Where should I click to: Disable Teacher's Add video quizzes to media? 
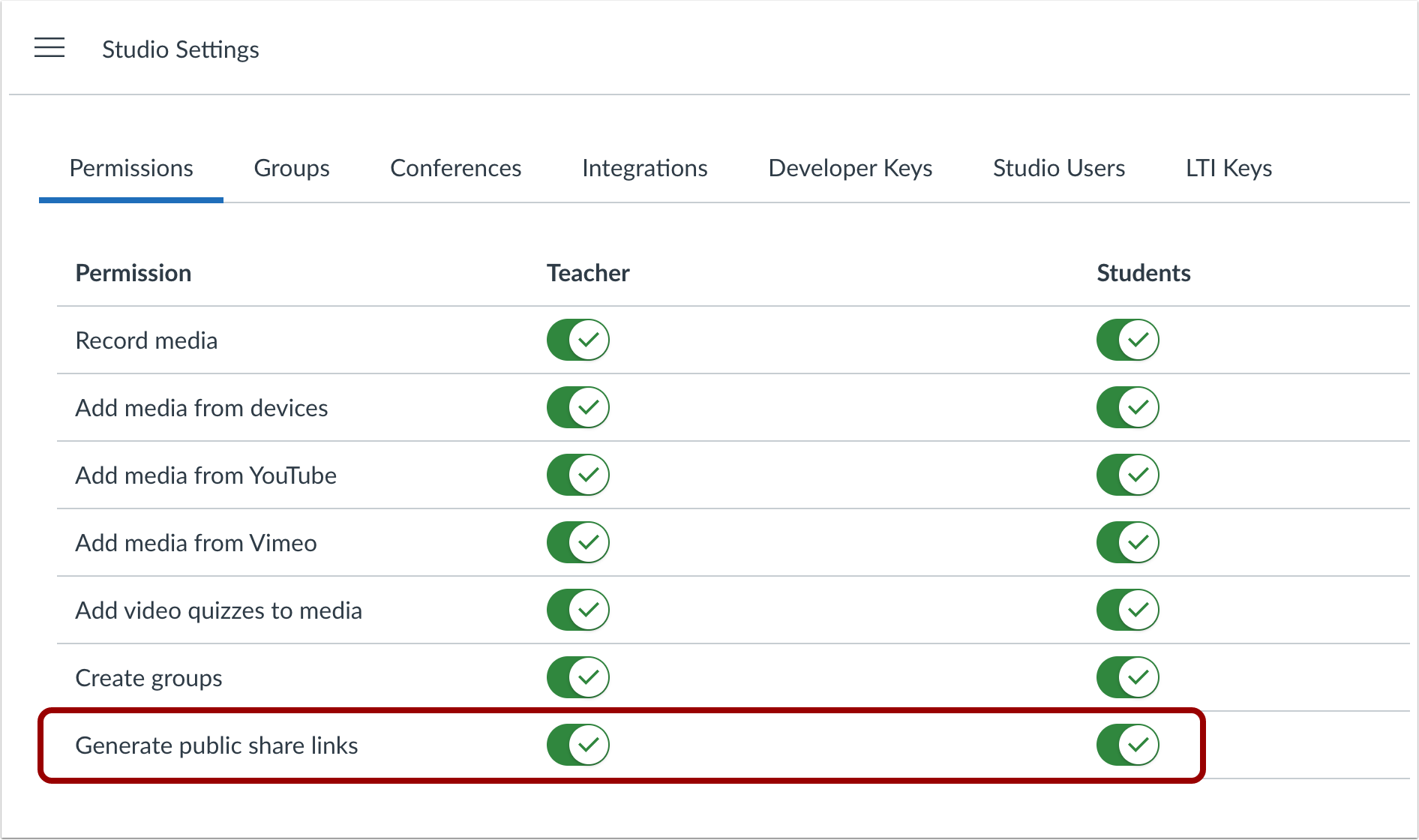point(577,610)
